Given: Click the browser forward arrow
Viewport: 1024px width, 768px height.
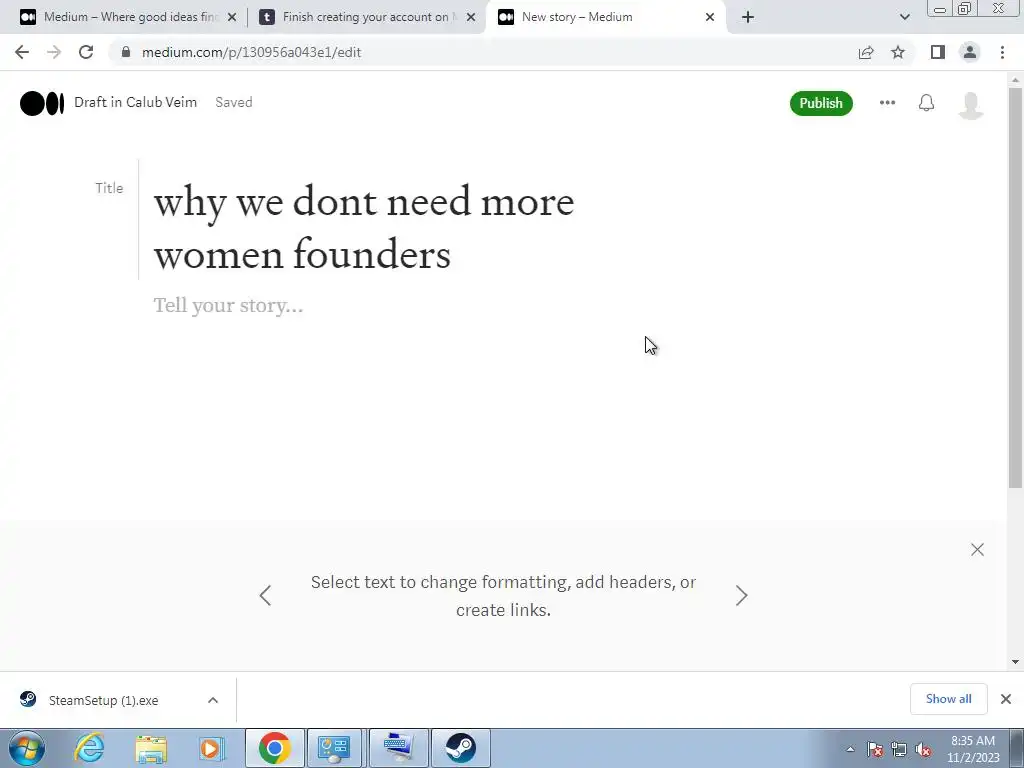Looking at the screenshot, I should (x=54, y=52).
